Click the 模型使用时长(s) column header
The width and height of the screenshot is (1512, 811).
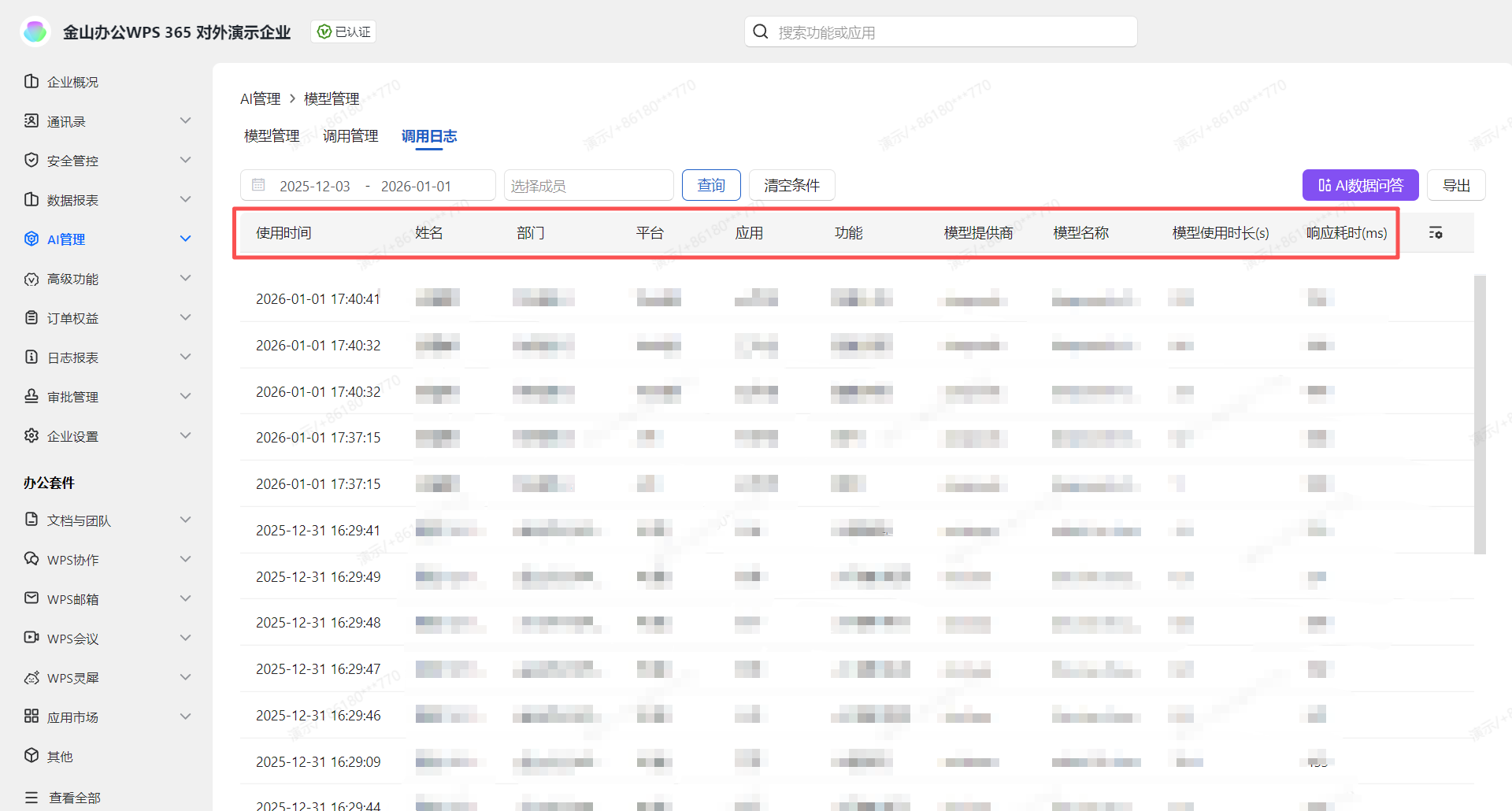coord(1221,232)
